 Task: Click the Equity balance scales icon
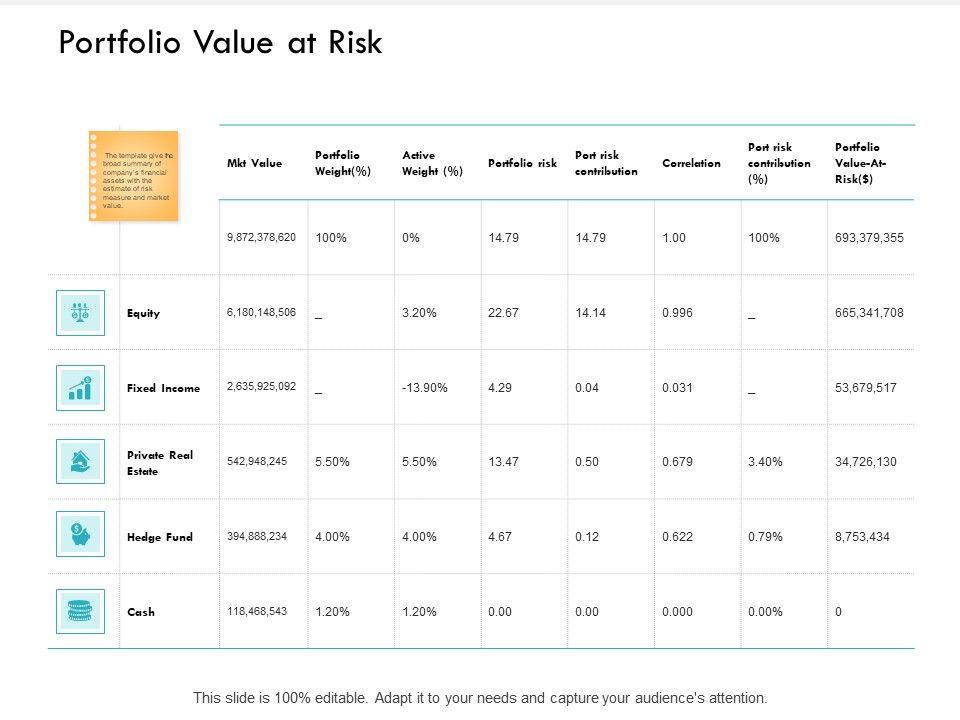coord(81,313)
